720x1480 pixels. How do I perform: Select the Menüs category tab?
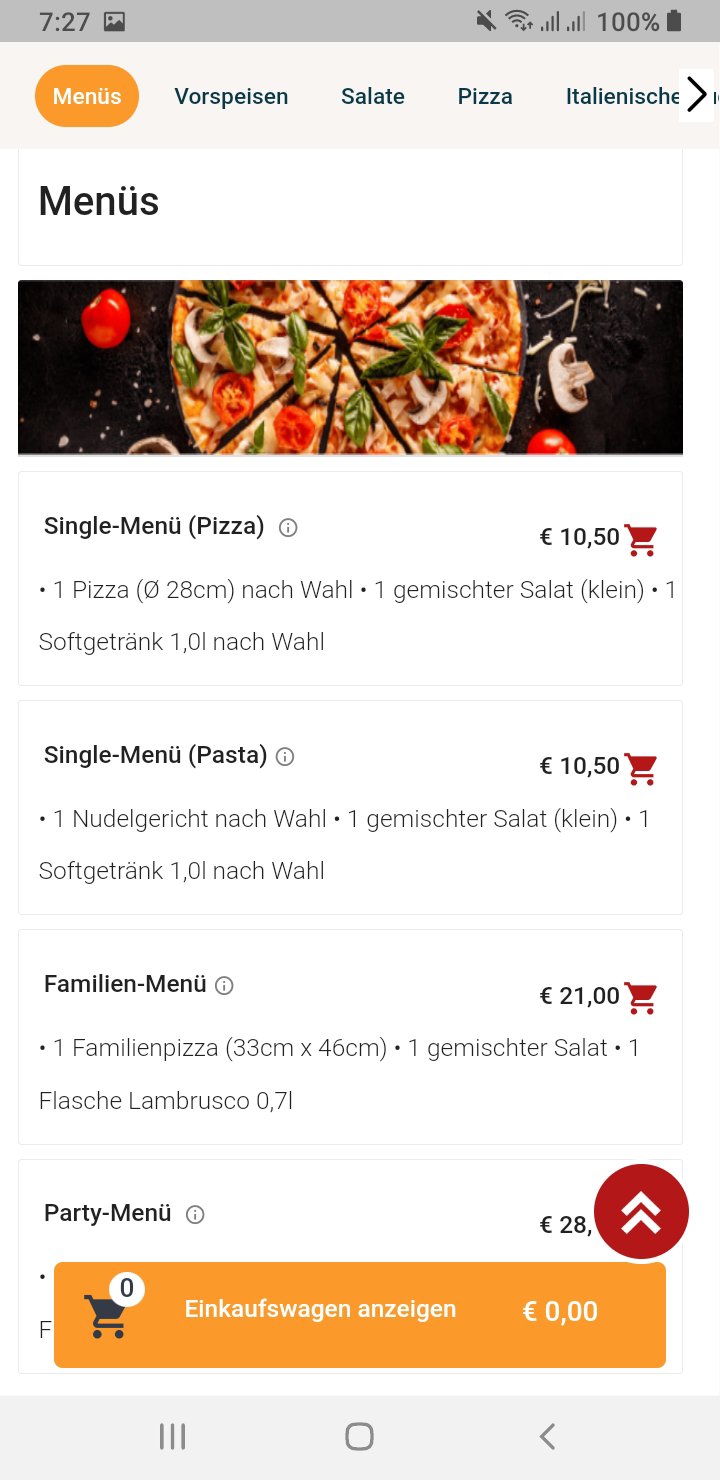coord(87,96)
